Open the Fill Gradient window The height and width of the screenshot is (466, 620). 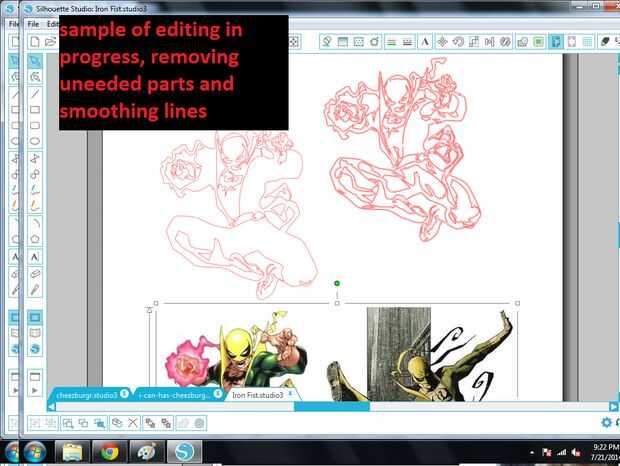342,42
